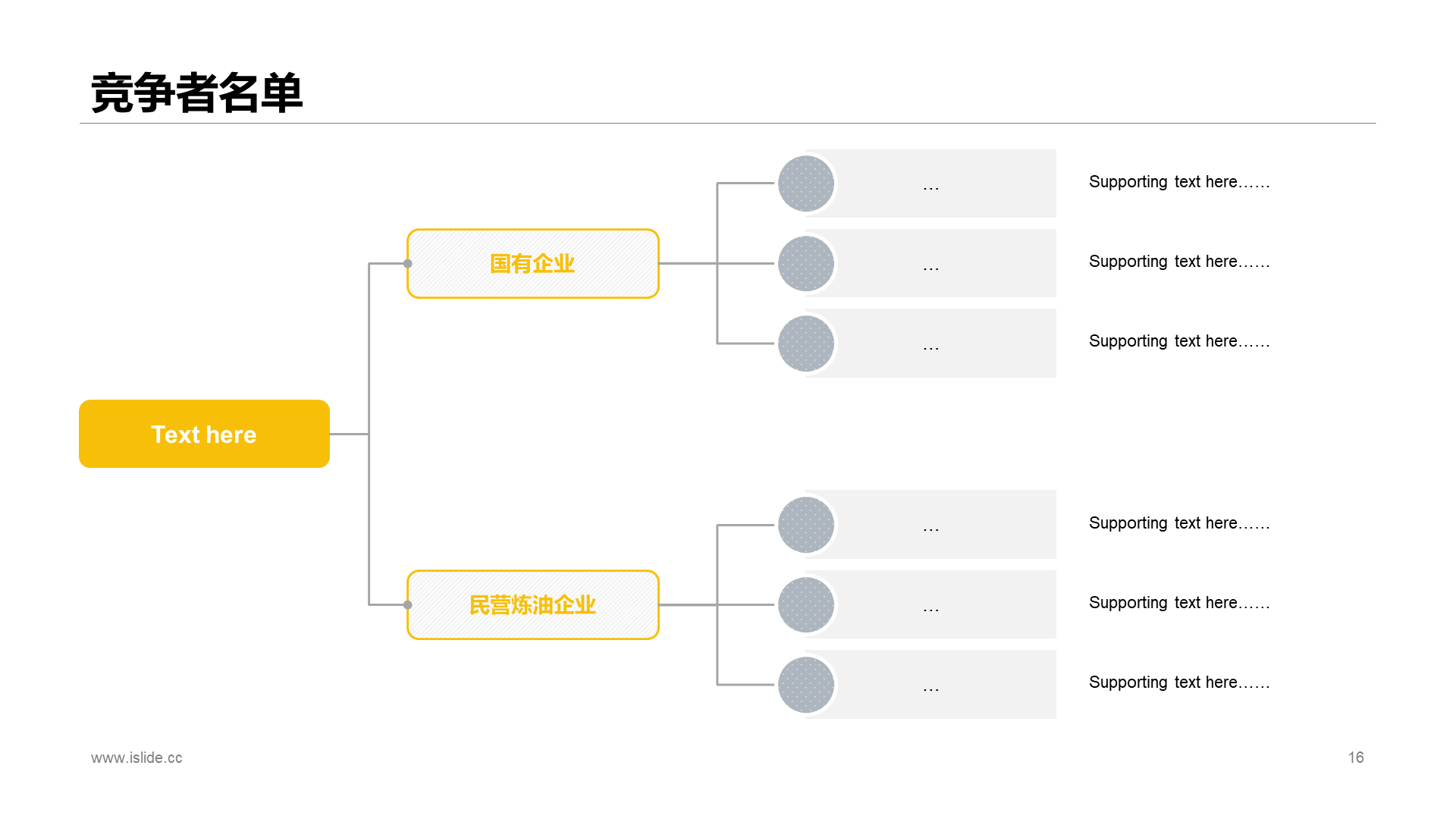The height and width of the screenshot is (819, 1456).
Task: Click the www.islide.cc footer link
Action: click(136, 758)
